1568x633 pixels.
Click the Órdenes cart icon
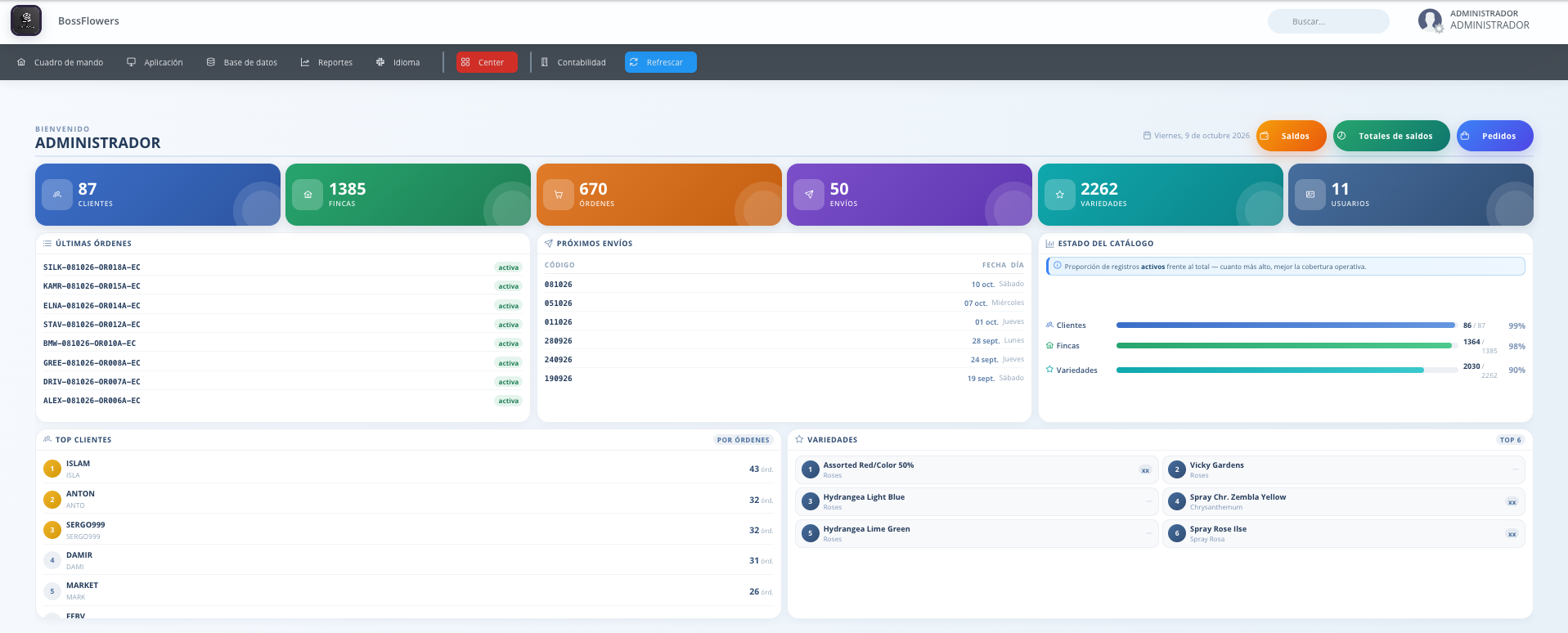pyautogui.click(x=559, y=195)
